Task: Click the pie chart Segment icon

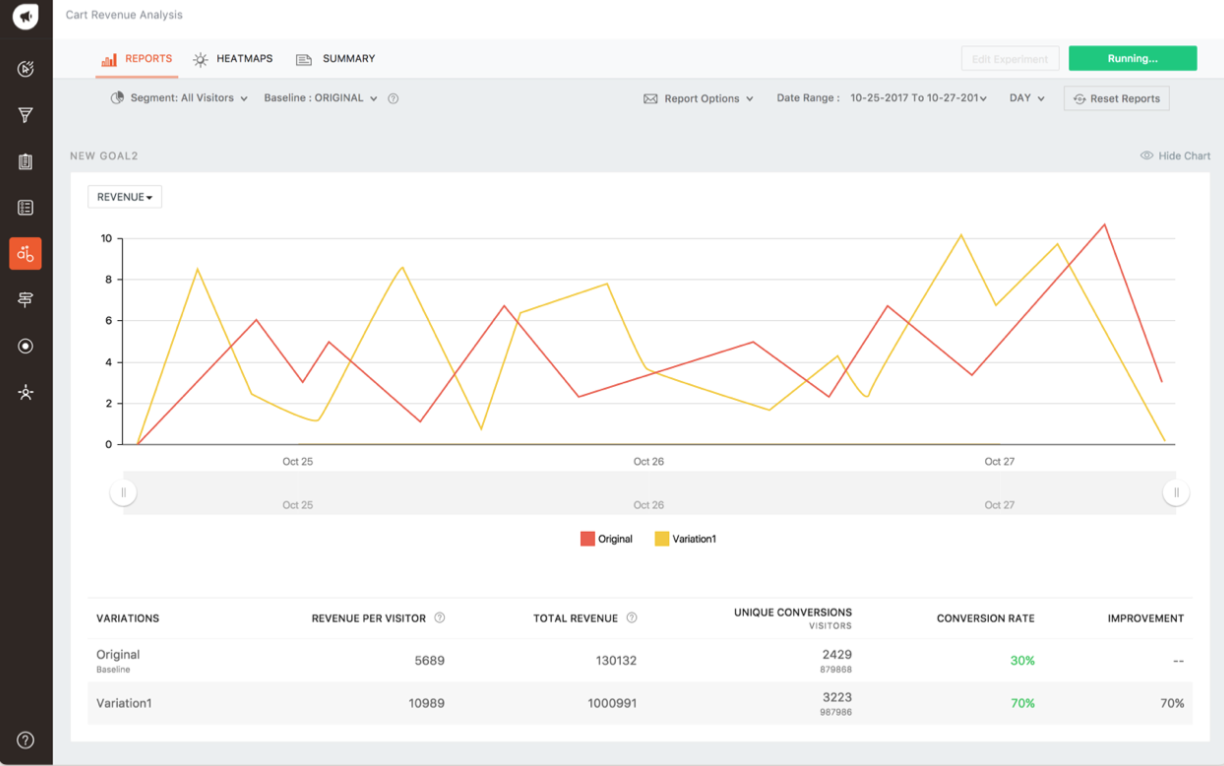Action: [x=117, y=98]
